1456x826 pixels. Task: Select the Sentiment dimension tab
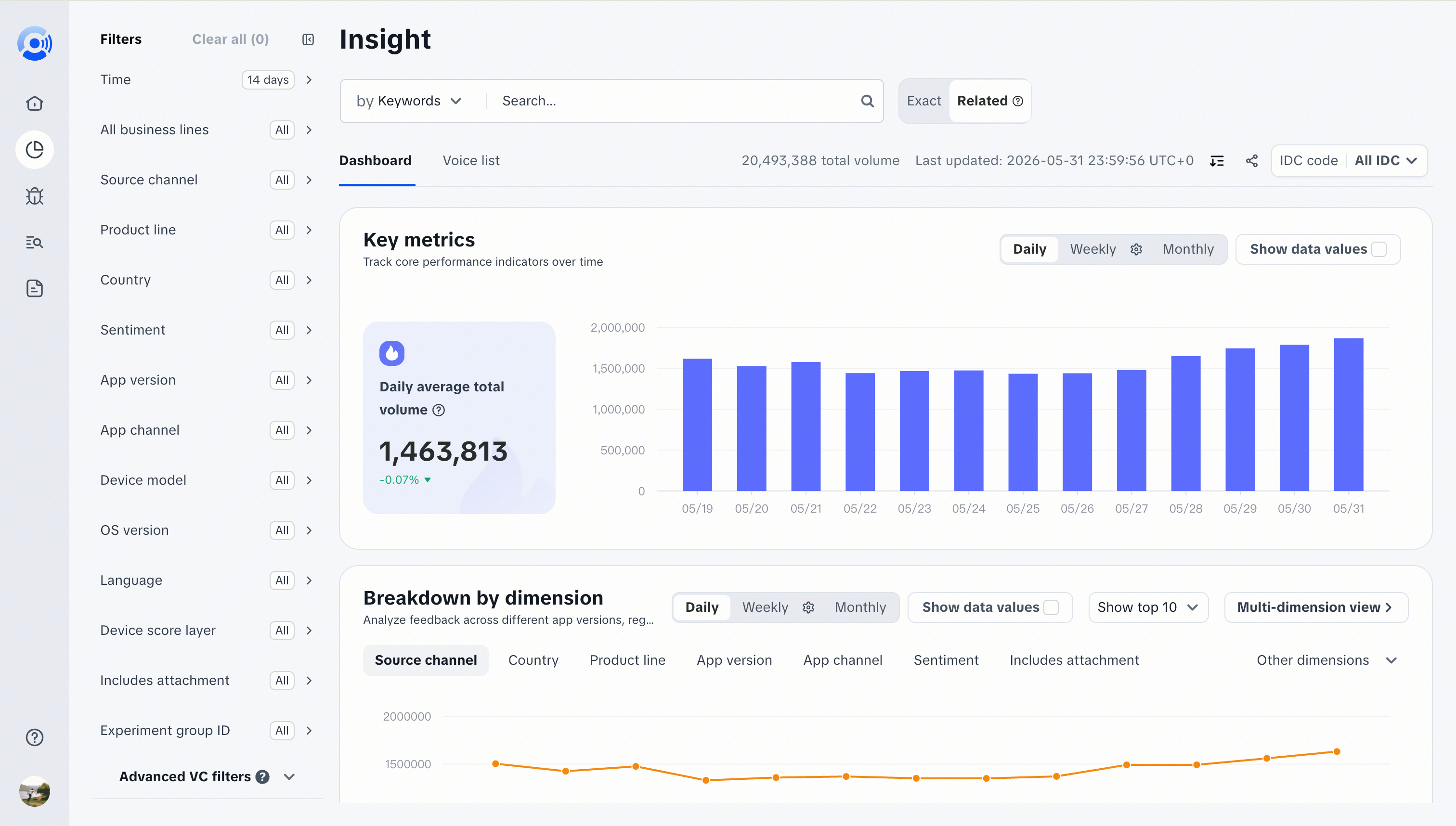946,660
